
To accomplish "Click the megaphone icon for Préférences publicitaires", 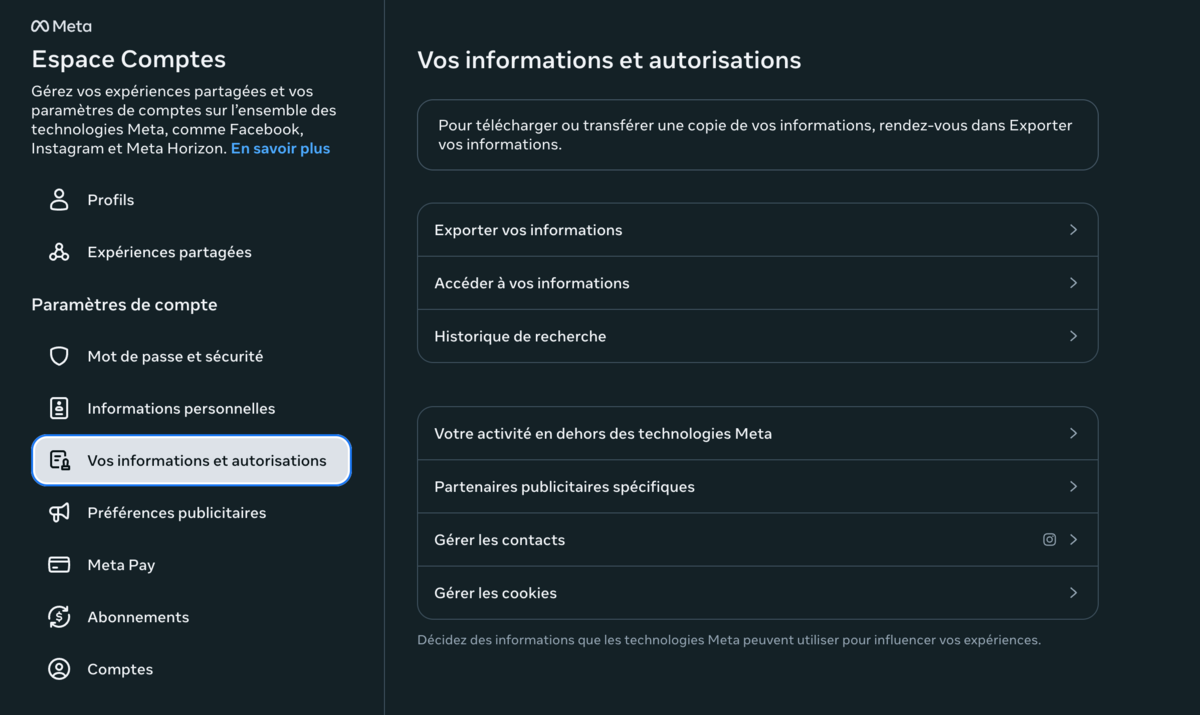I will click(x=58, y=512).
